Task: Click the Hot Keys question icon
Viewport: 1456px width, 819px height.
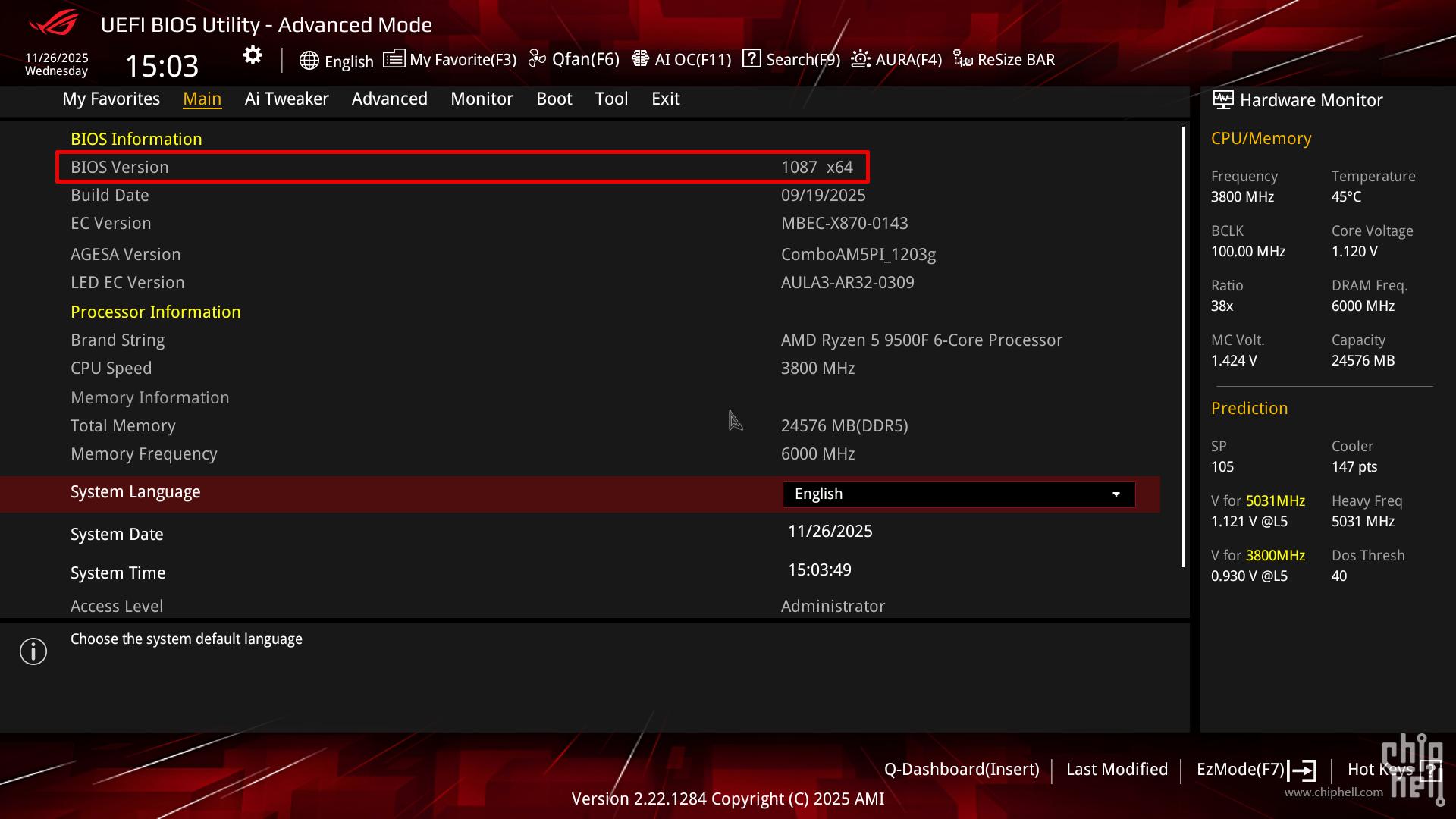Action: (1430, 771)
